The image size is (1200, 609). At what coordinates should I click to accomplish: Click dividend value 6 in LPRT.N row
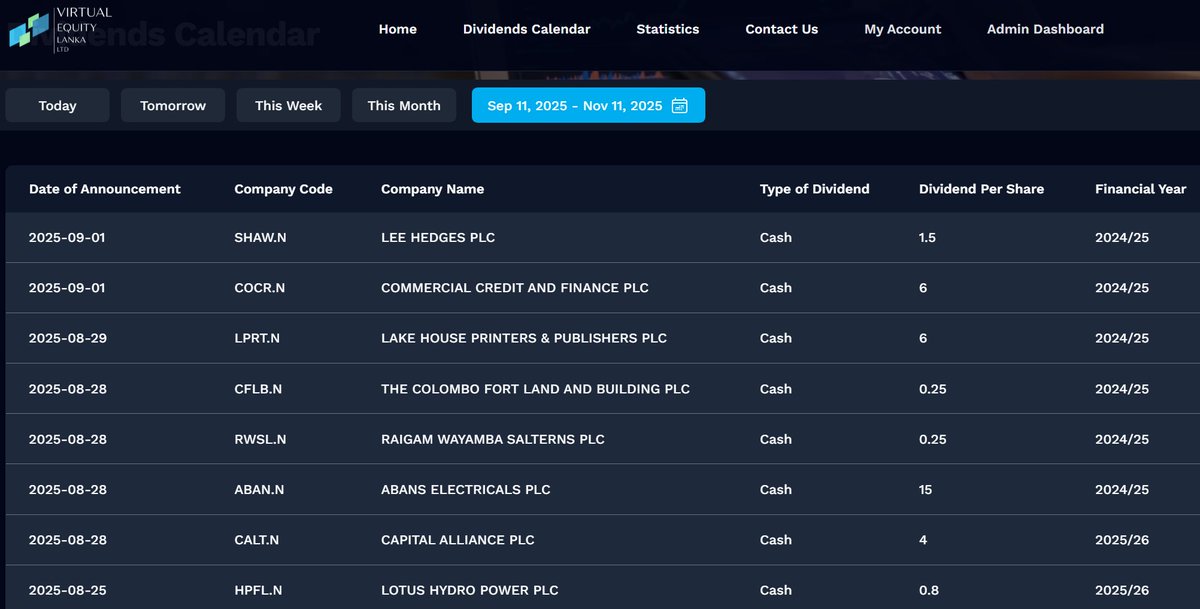(x=923, y=338)
